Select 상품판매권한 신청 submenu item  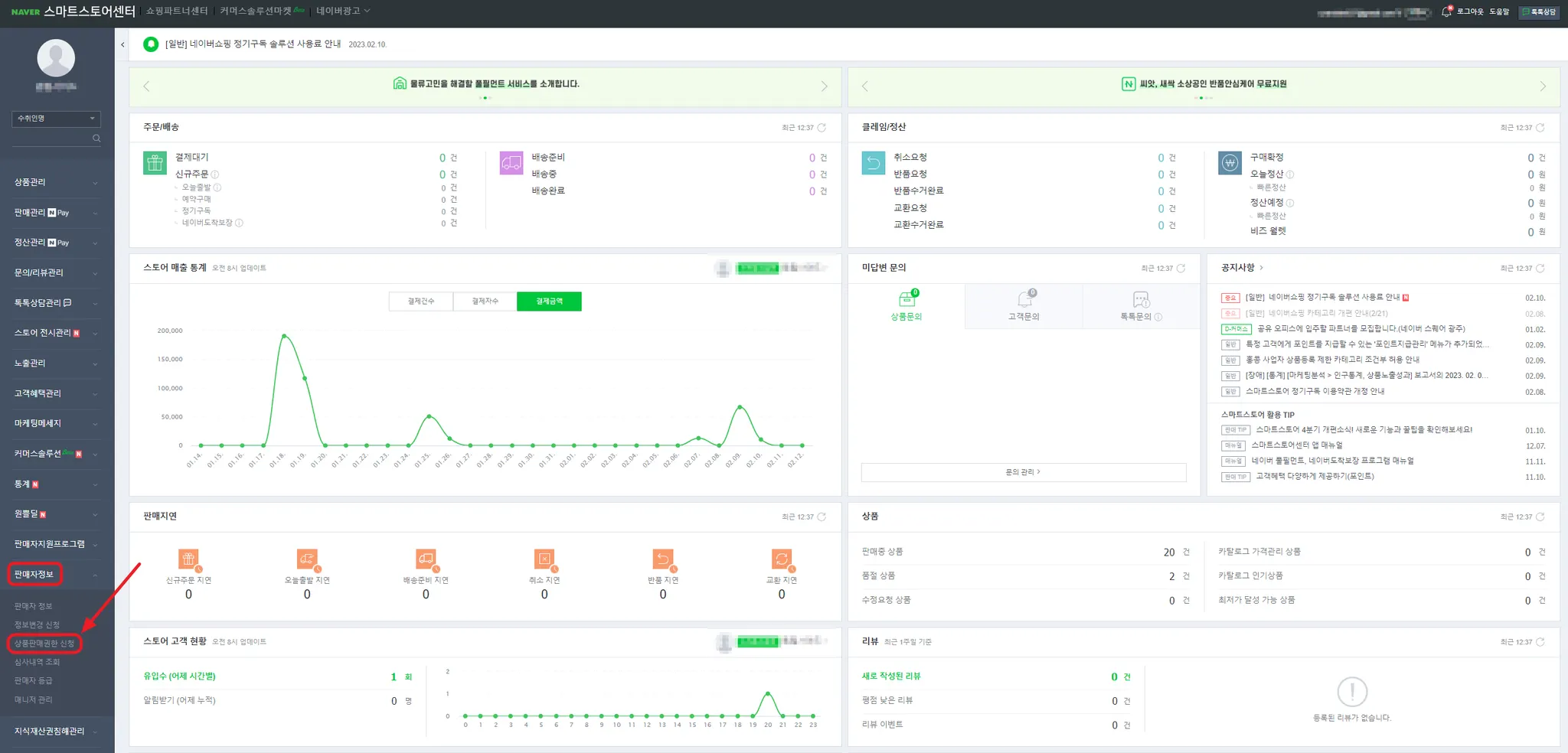[44, 644]
